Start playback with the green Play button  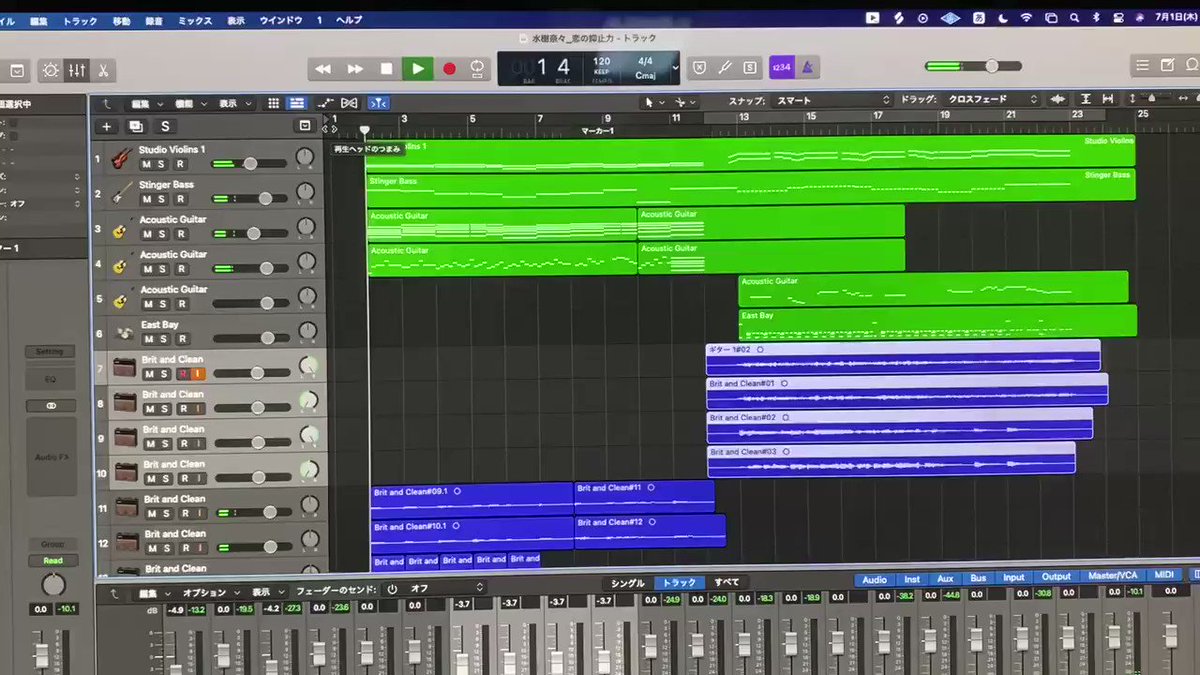pyautogui.click(x=418, y=68)
